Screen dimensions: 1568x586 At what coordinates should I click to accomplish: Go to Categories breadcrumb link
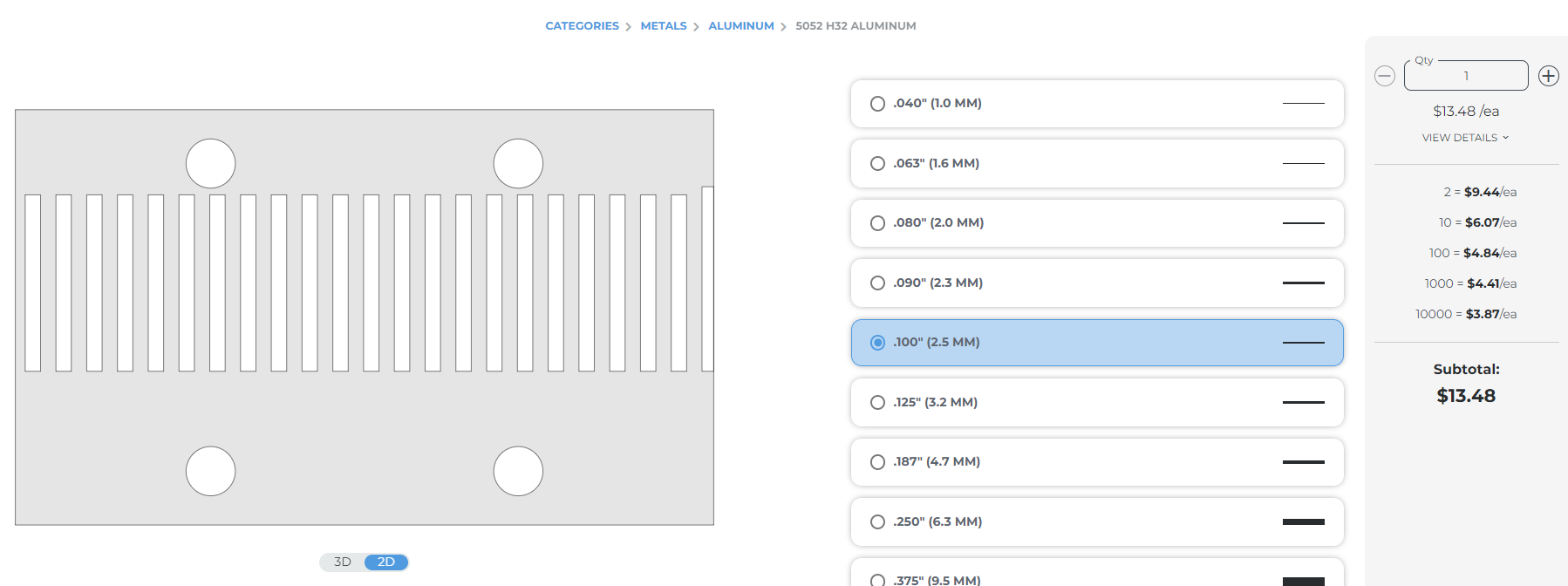(582, 26)
